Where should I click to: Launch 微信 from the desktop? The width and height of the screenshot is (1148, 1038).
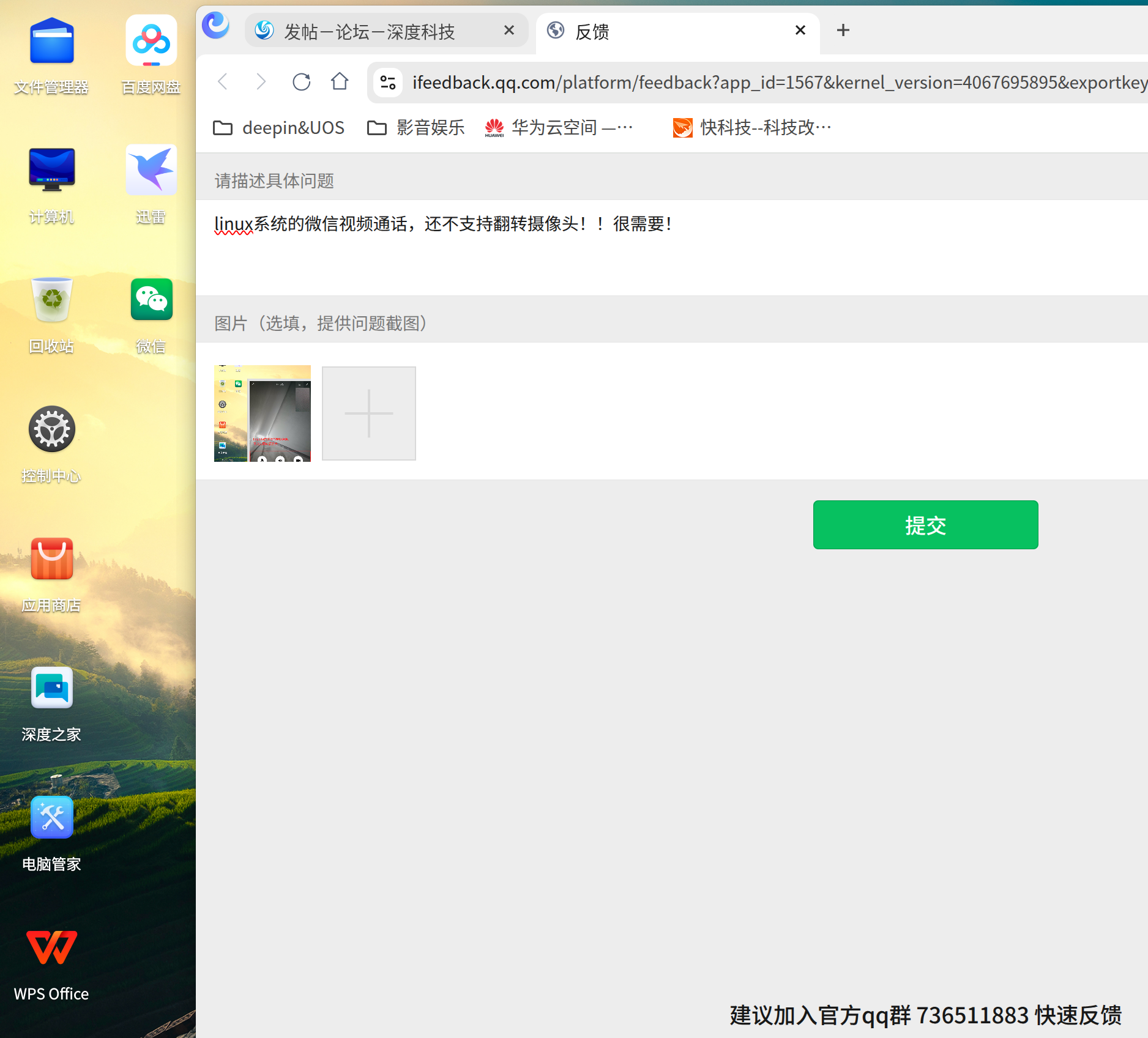pos(151,314)
